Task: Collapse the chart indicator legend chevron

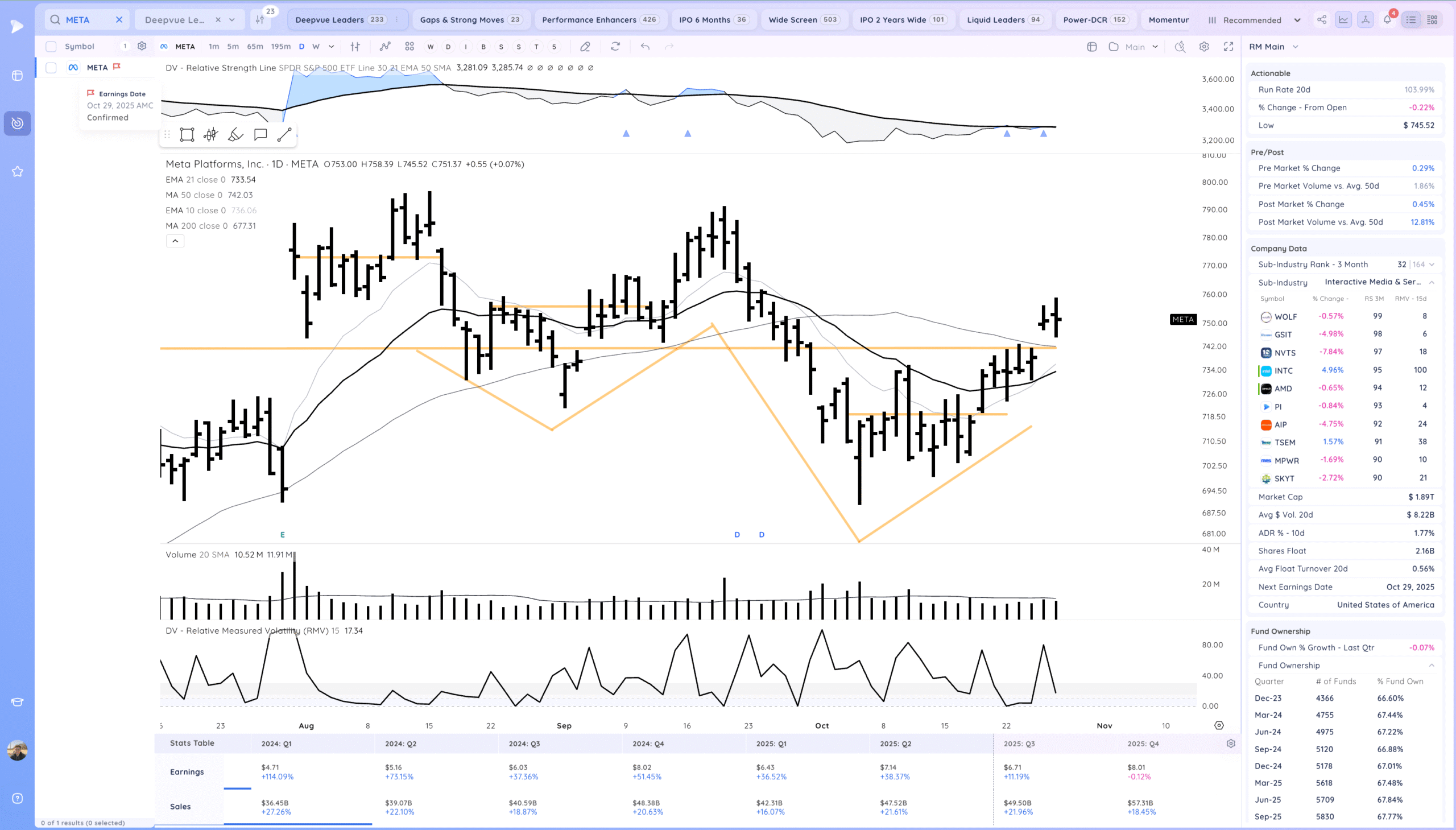Action: click(x=175, y=241)
